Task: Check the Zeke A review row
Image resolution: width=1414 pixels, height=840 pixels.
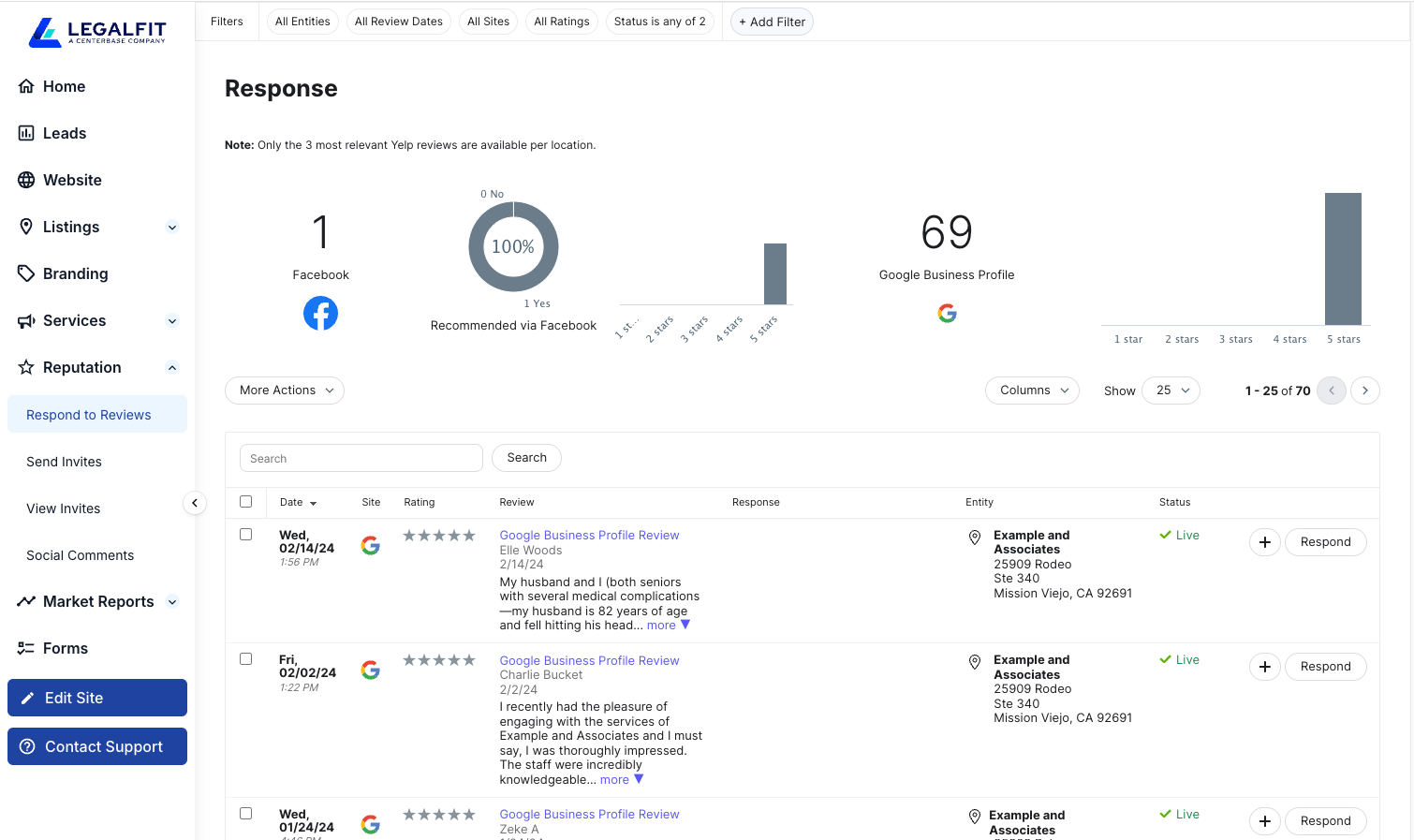Action: [246, 814]
